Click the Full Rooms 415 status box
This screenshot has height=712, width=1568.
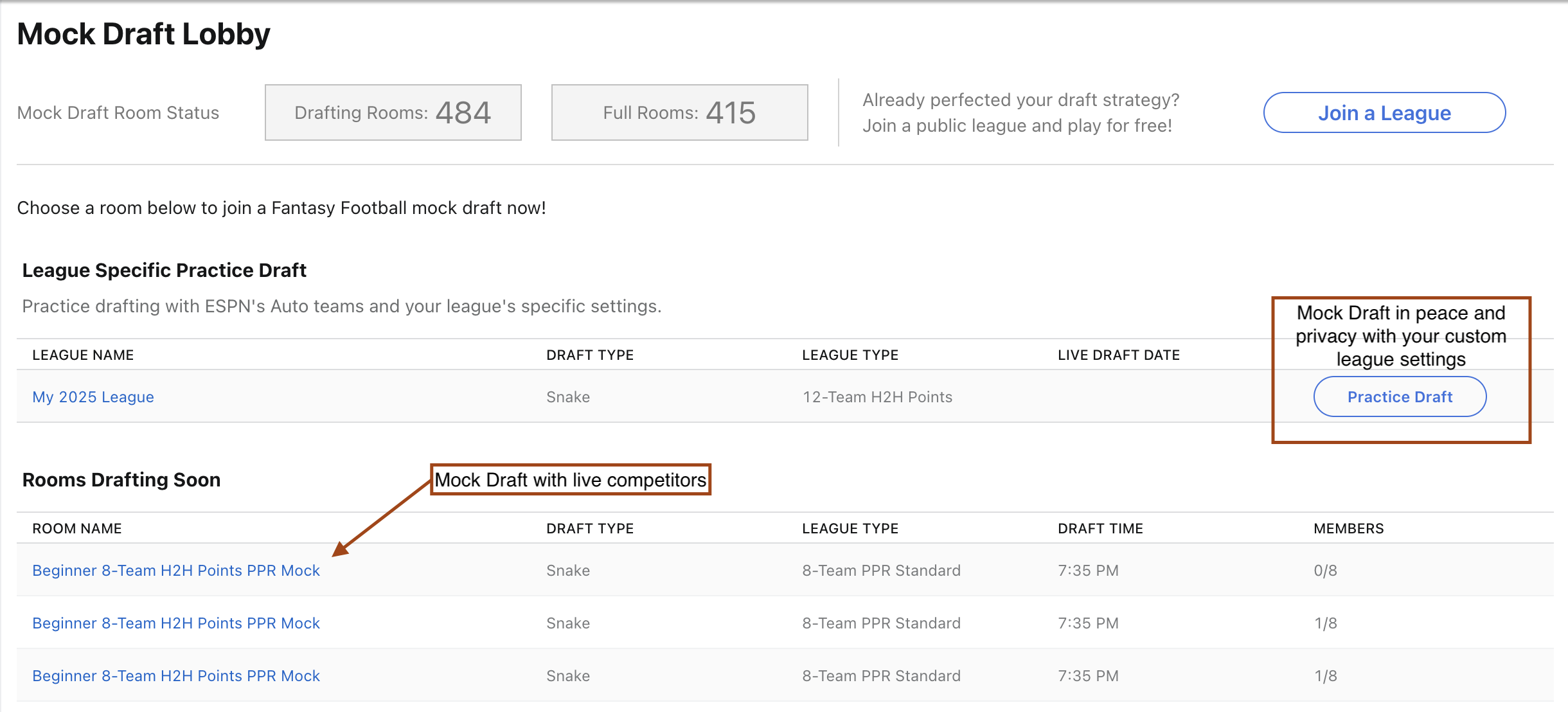coord(679,113)
